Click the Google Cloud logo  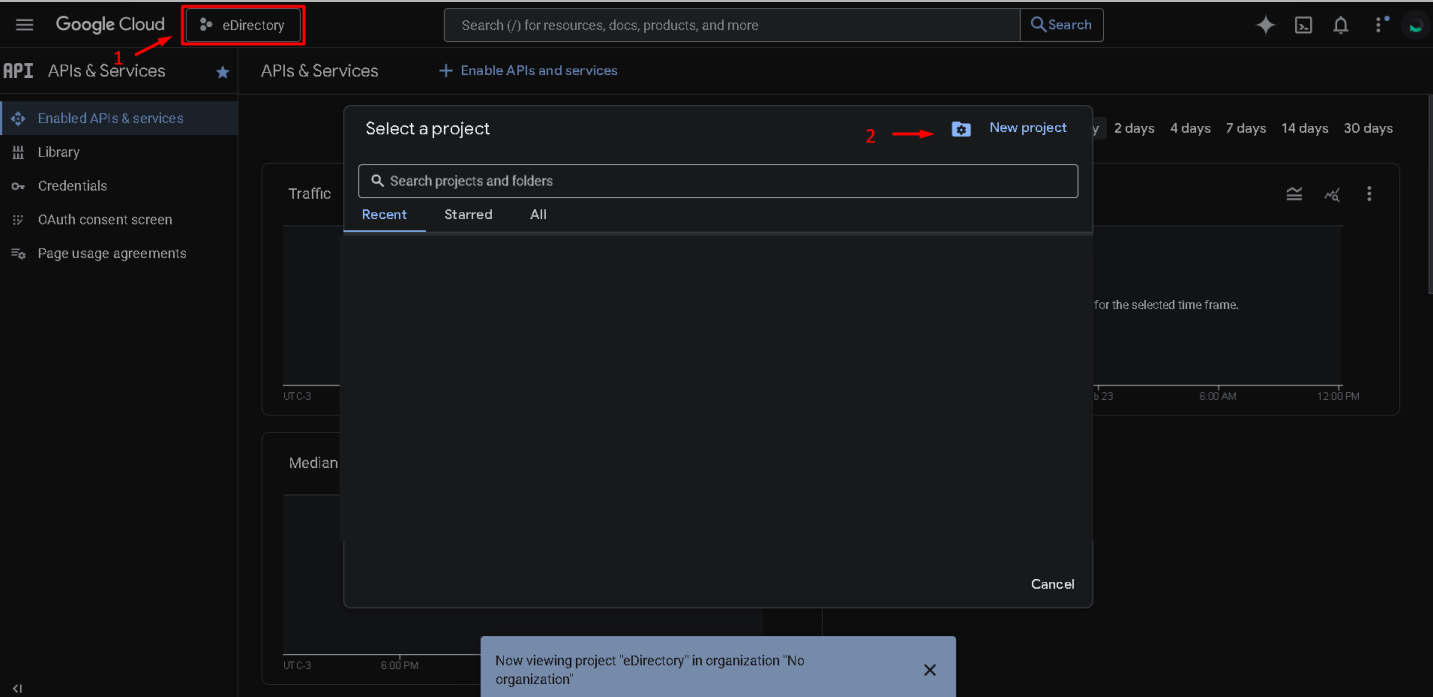[110, 25]
